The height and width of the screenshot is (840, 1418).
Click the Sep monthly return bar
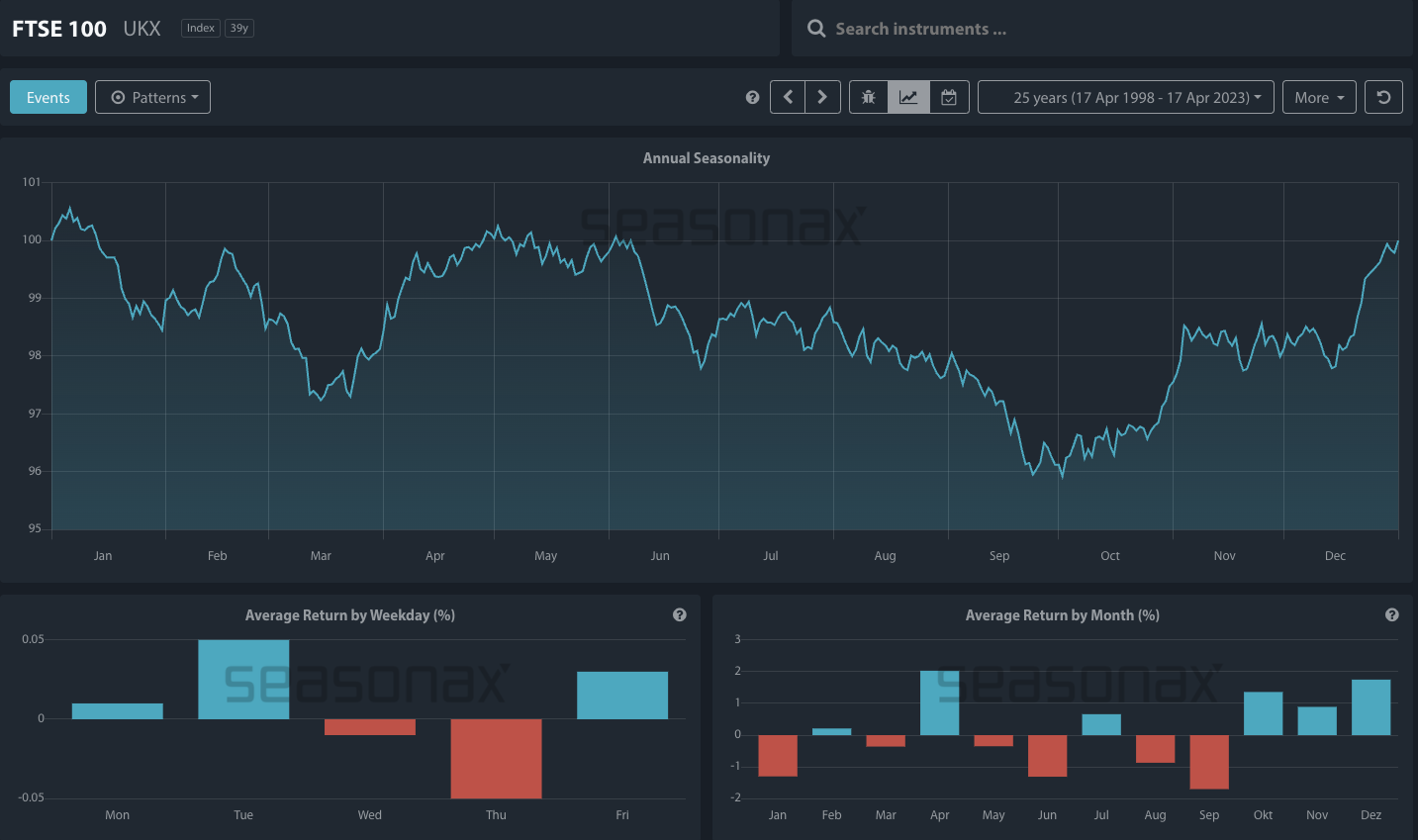point(1209,762)
